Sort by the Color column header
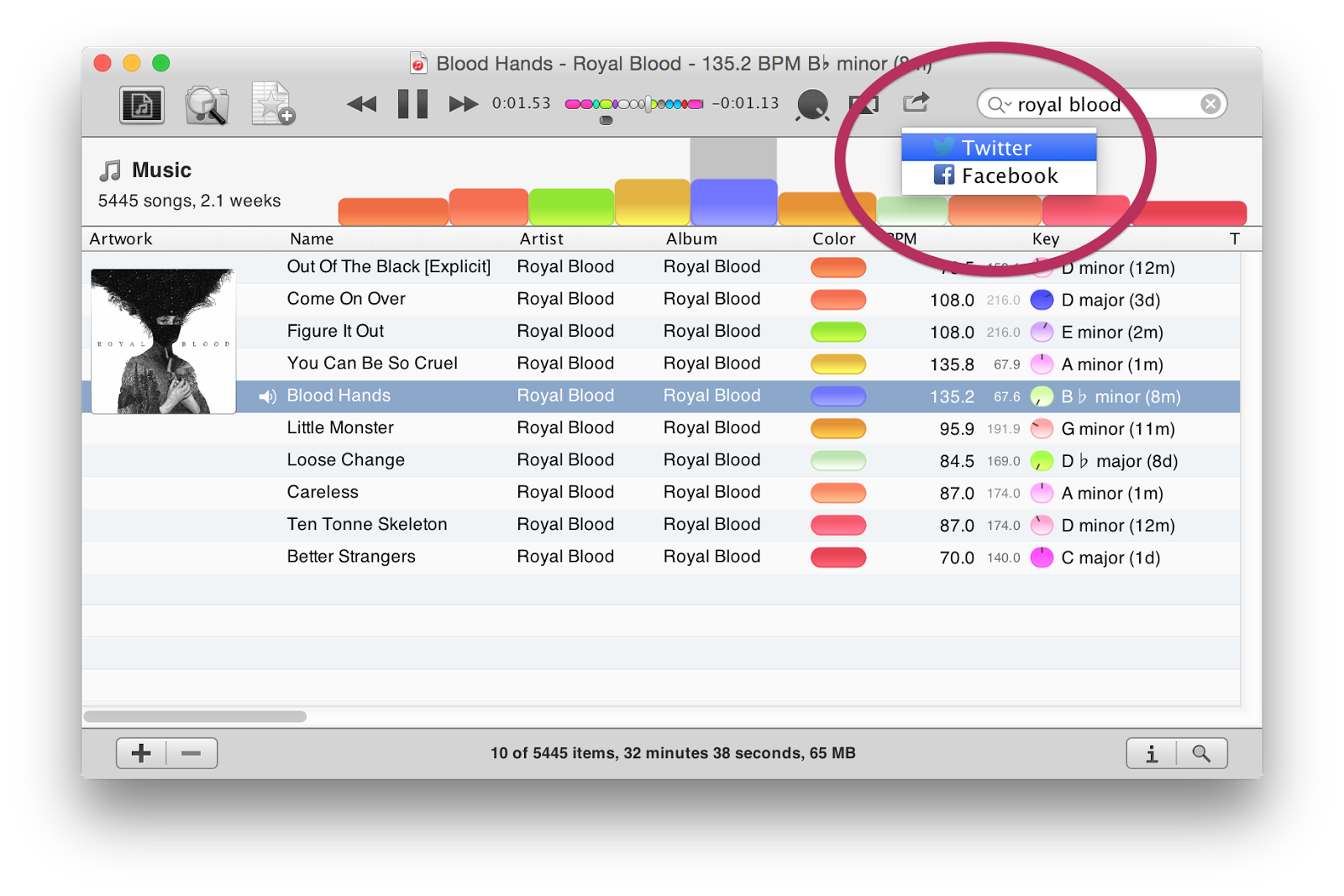The image size is (1344, 896). tap(834, 239)
